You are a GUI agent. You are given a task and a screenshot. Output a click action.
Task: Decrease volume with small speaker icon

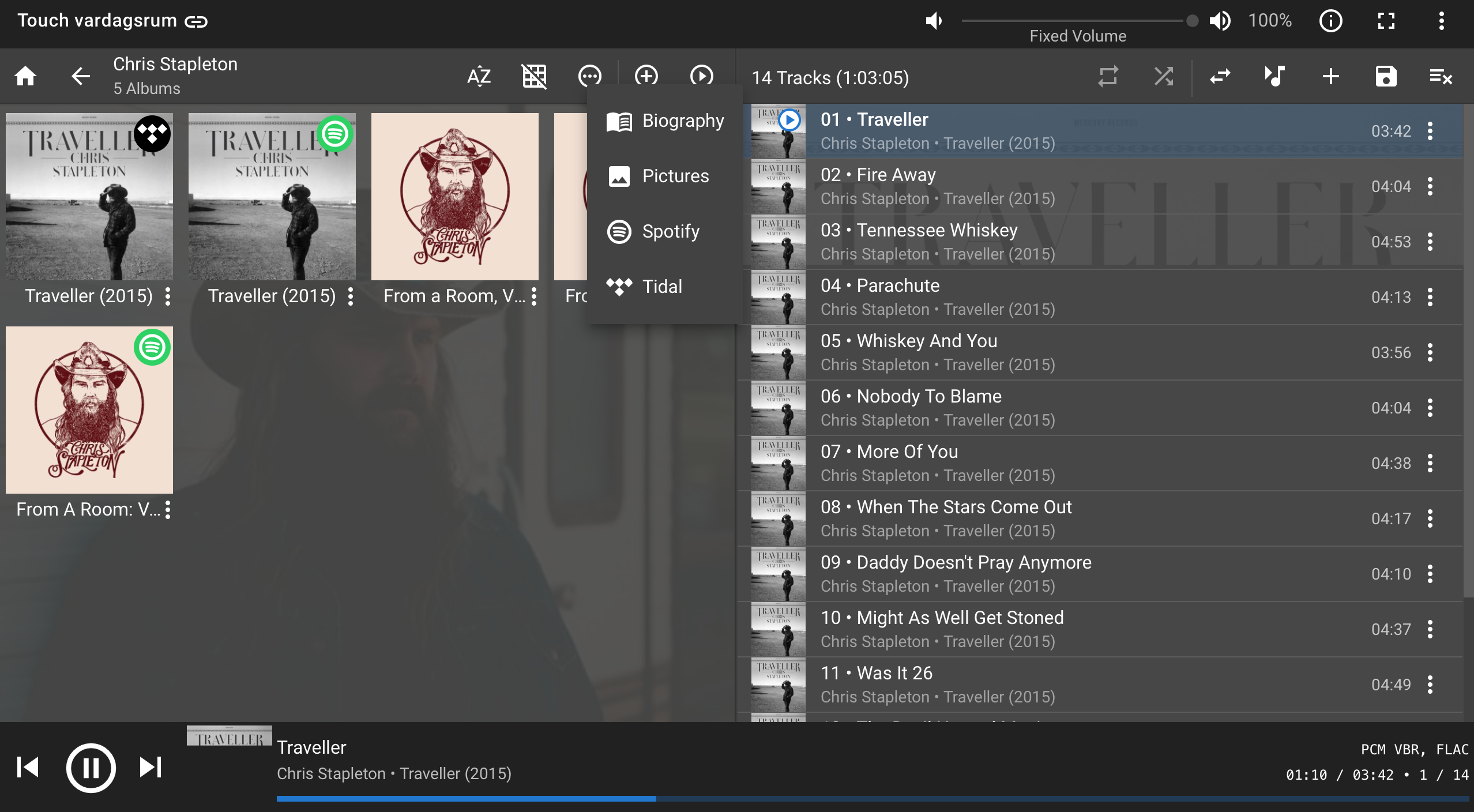pyautogui.click(x=934, y=21)
